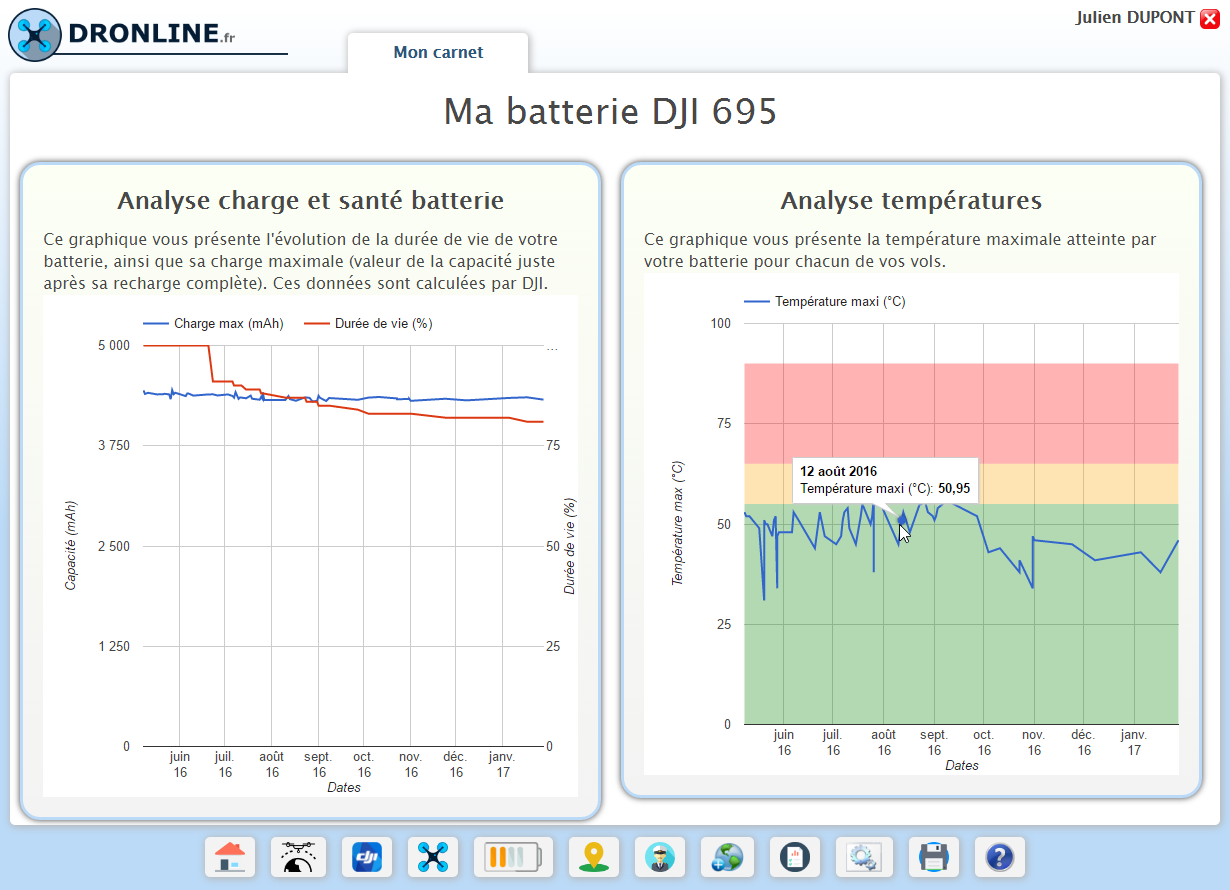Click the DJI logo icon

367,857
